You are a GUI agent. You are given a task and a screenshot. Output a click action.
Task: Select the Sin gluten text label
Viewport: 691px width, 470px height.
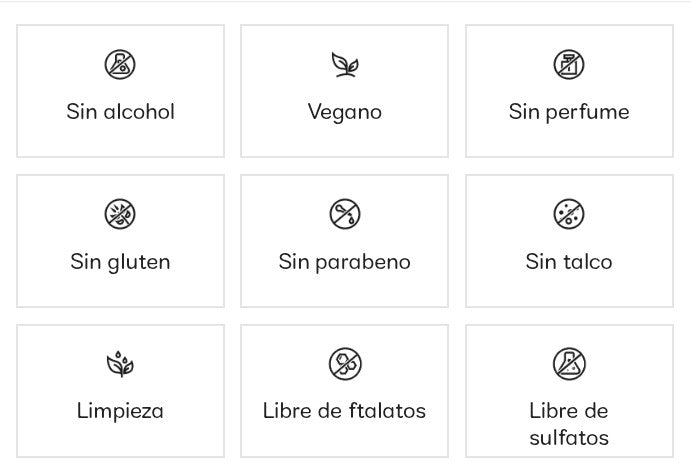click(120, 262)
